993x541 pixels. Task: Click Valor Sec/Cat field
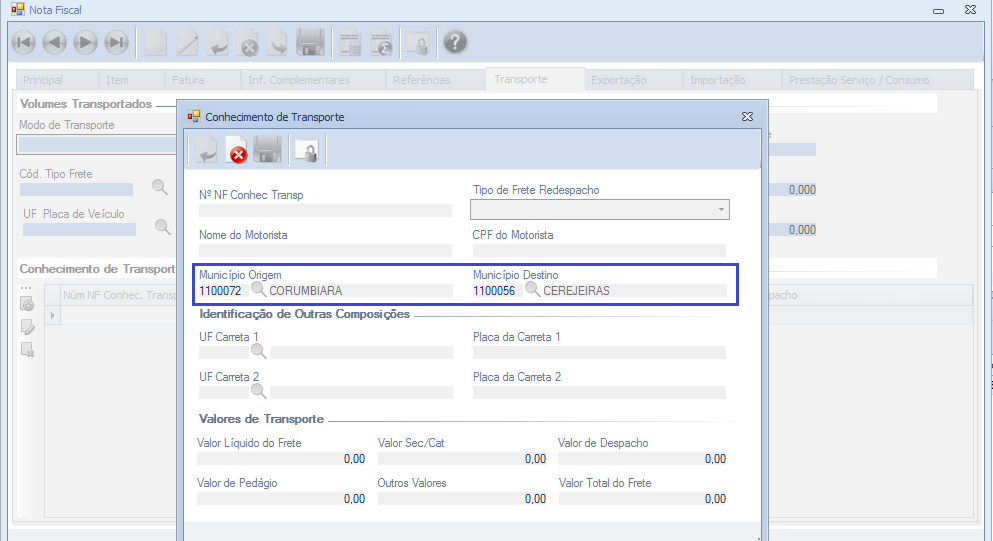coord(462,459)
